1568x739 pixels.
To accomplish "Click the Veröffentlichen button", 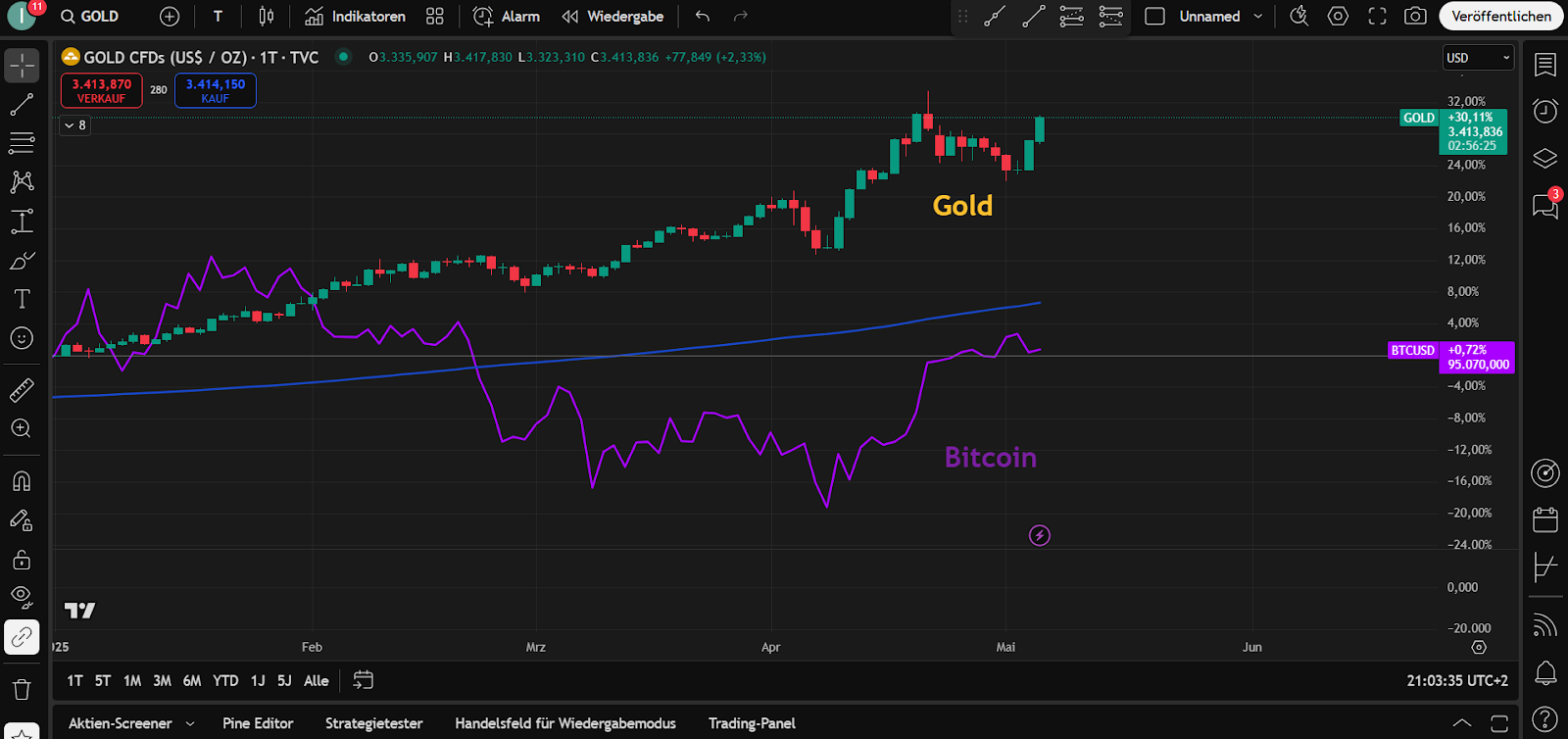I will [1501, 17].
